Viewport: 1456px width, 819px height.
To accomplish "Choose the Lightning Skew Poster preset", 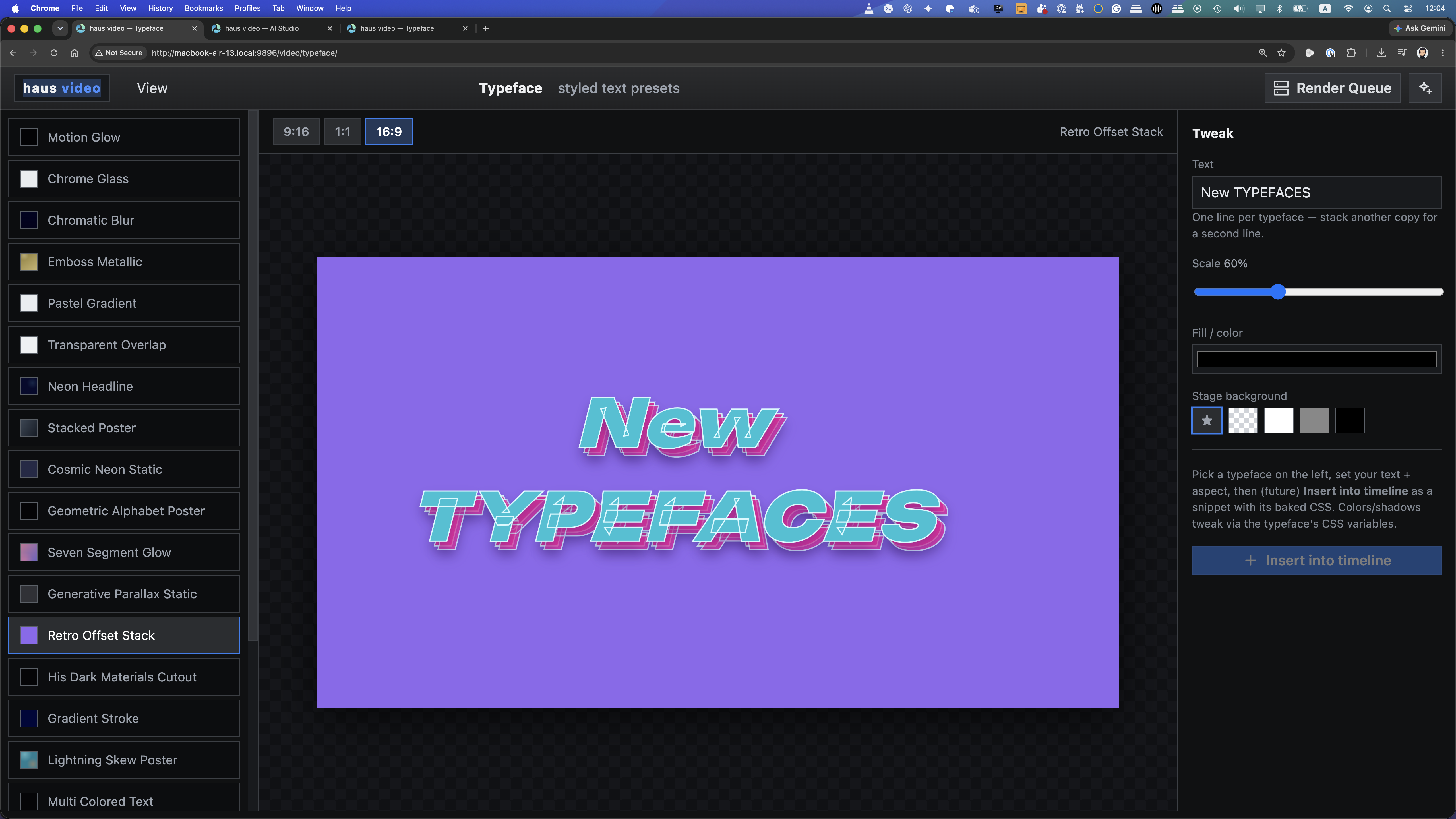I will pos(124,760).
